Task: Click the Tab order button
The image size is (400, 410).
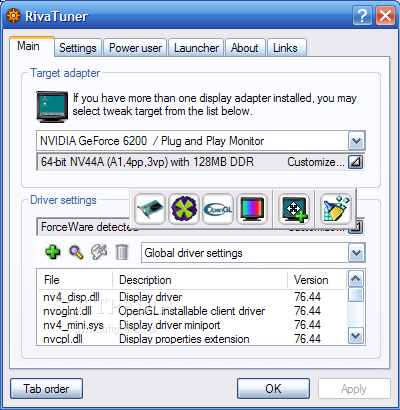Action: point(46,389)
